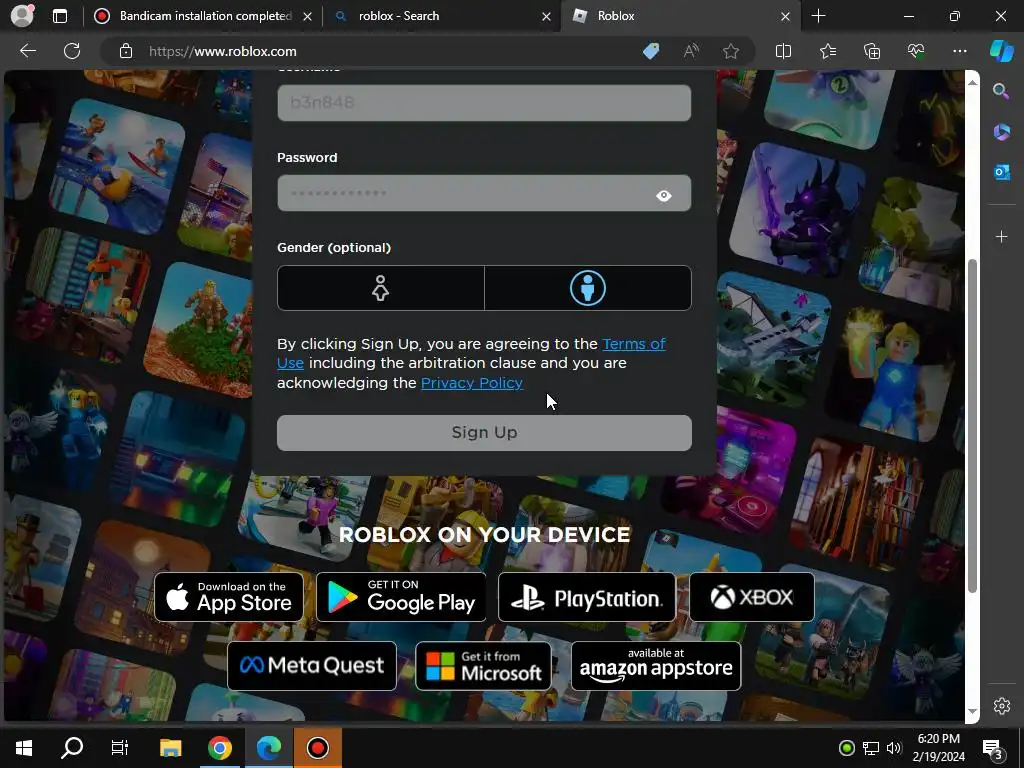Click the scrollbar up arrow
Screen dimensions: 1024x768
(972, 82)
